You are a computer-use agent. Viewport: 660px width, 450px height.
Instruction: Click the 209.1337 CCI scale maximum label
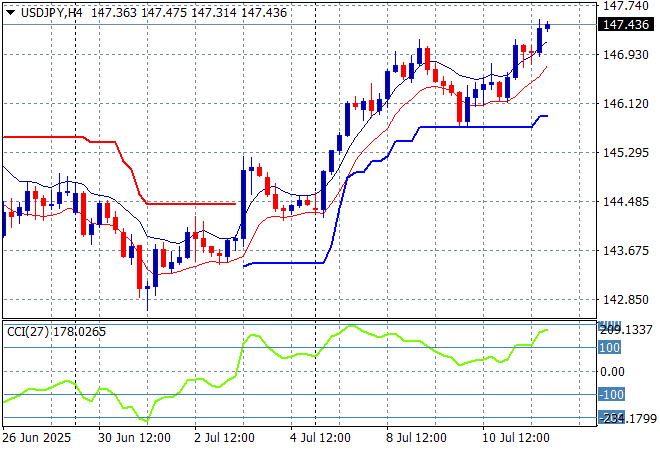point(627,329)
